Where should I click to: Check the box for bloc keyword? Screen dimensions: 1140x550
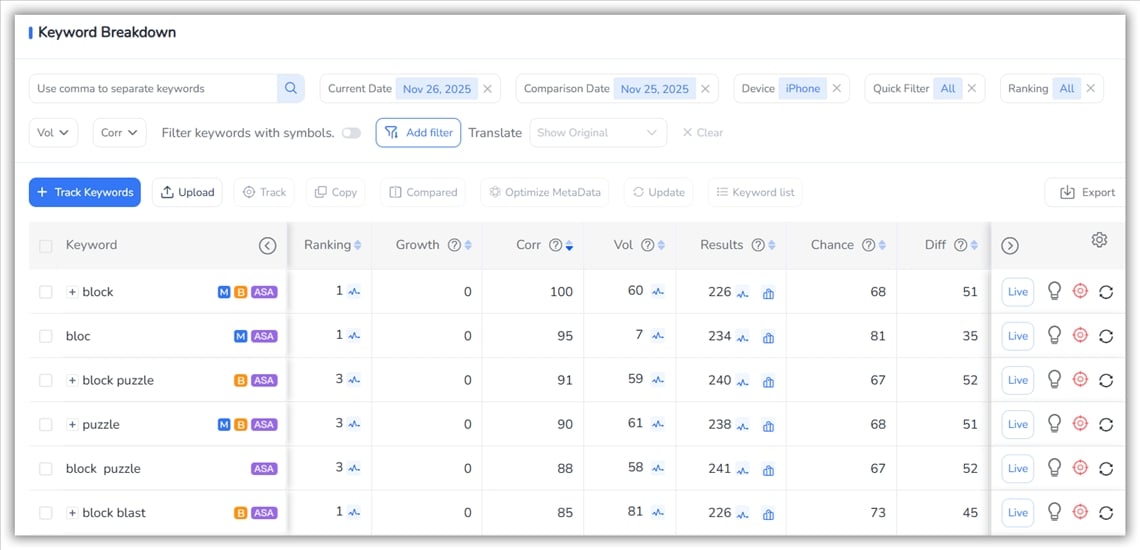tap(45, 336)
